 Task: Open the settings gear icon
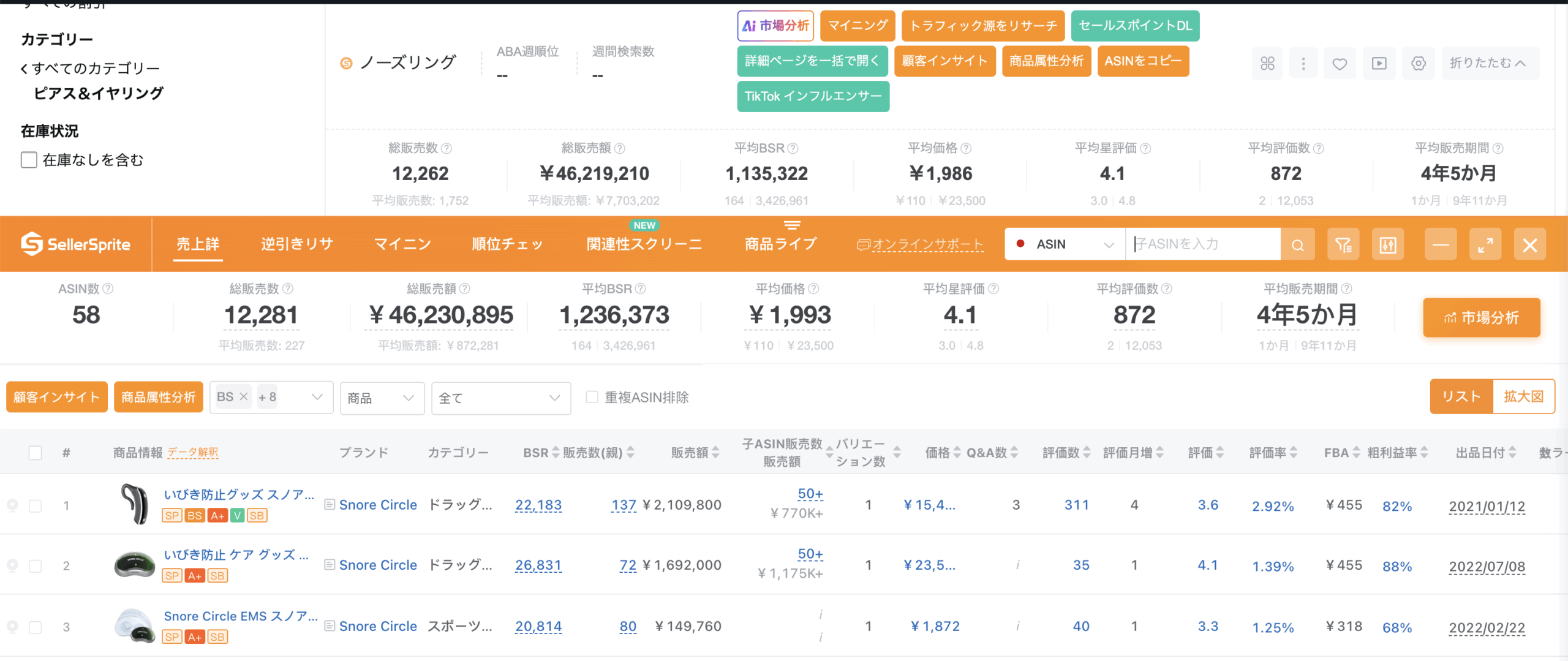[x=1419, y=63]
